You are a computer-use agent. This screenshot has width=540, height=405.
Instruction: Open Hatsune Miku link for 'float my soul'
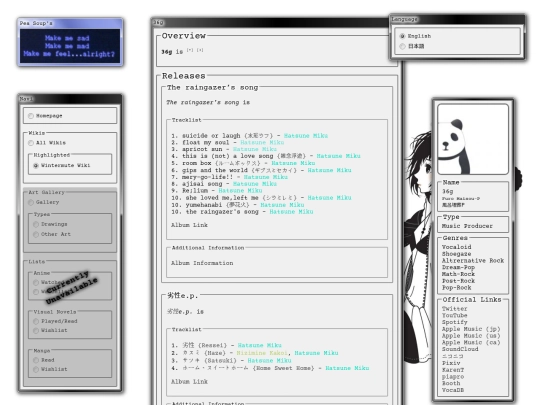(262, 143)
